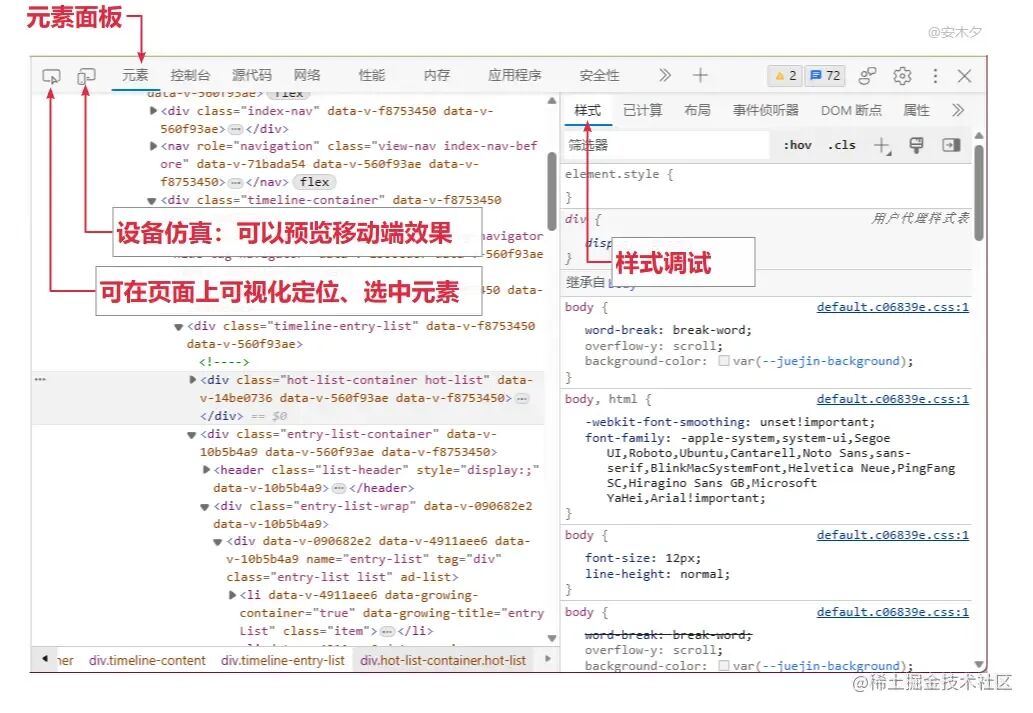Open the 安全性 tab

click(x=599, y=75)
